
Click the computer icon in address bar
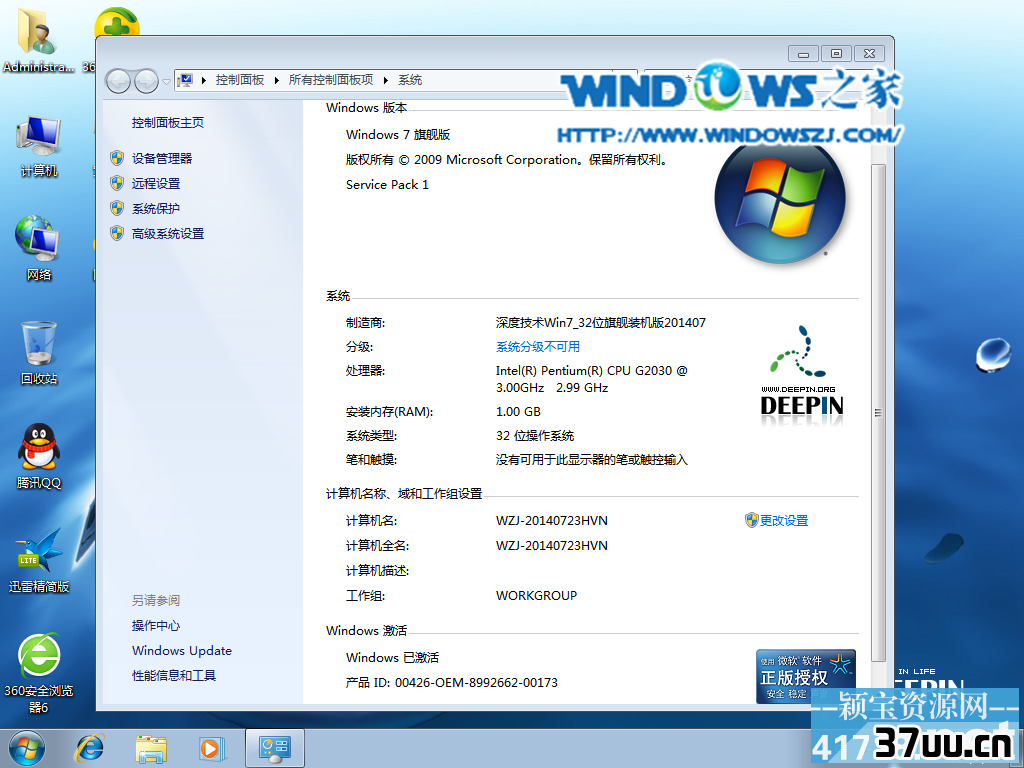(185, 80)
